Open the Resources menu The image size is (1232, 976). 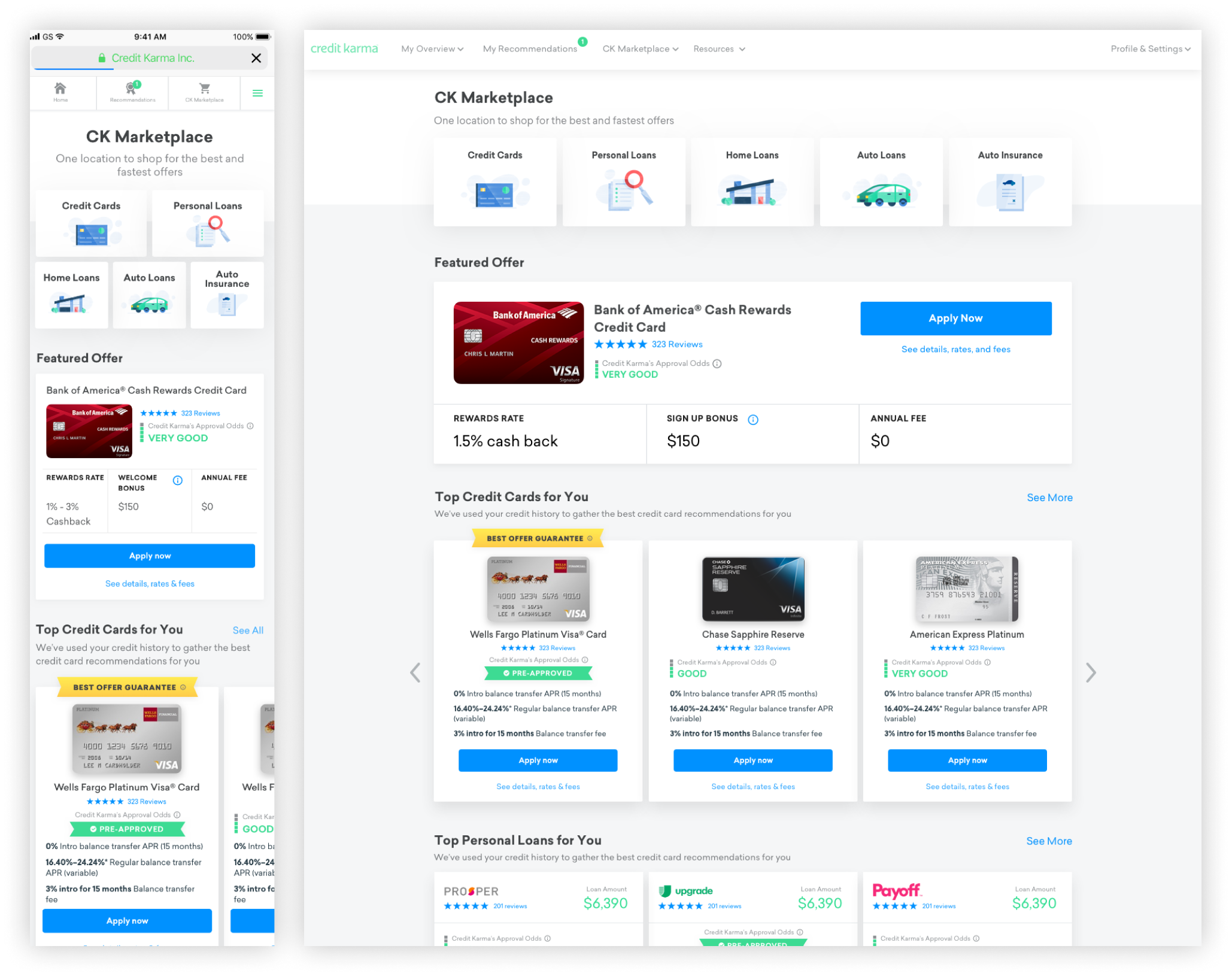tap(718, 49)
